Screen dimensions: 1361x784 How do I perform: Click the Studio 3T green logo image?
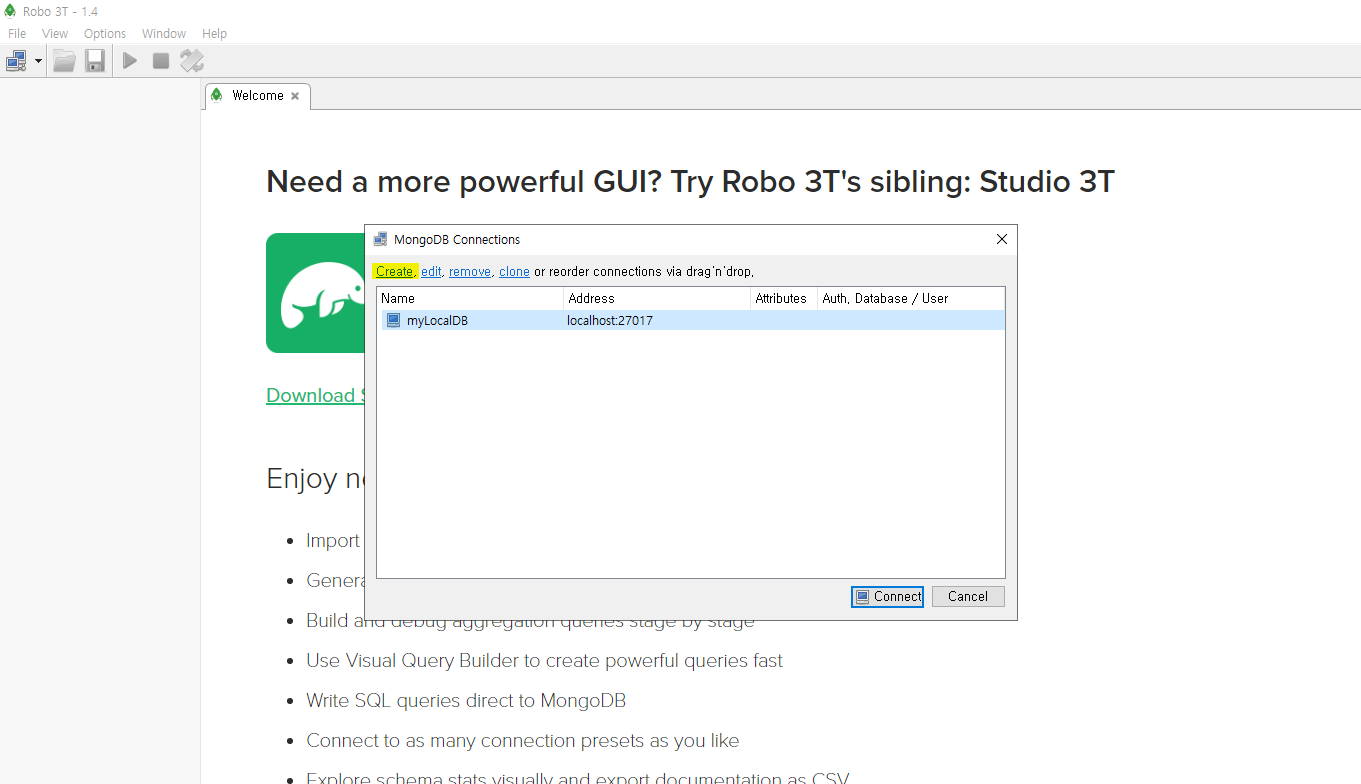coord(315,293)
